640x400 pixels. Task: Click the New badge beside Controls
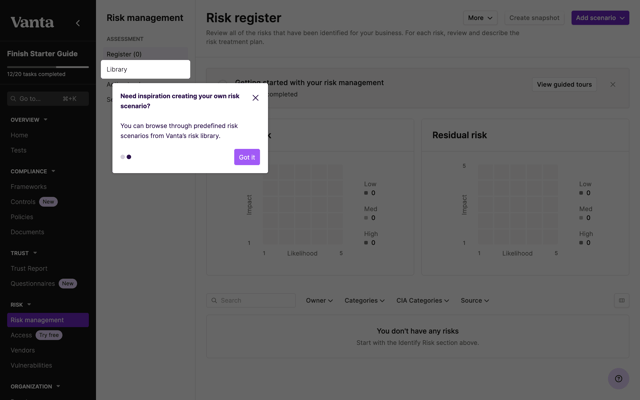[x=48, y=202]
